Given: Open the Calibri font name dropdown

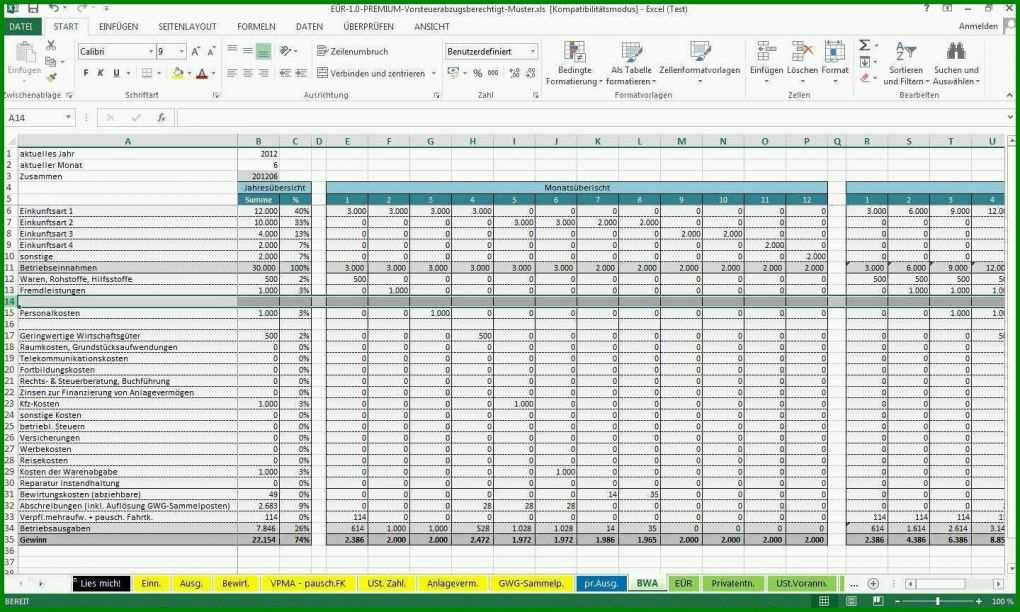Looking at the screenshot, I should (x=150, y=51).
